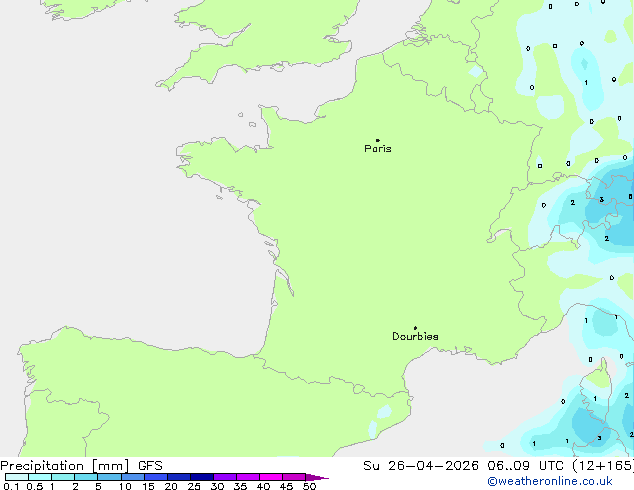Viewport: 634px width, 490px height.
Task: Click the legend value label '50'
Action: click(x=309, y=486)
